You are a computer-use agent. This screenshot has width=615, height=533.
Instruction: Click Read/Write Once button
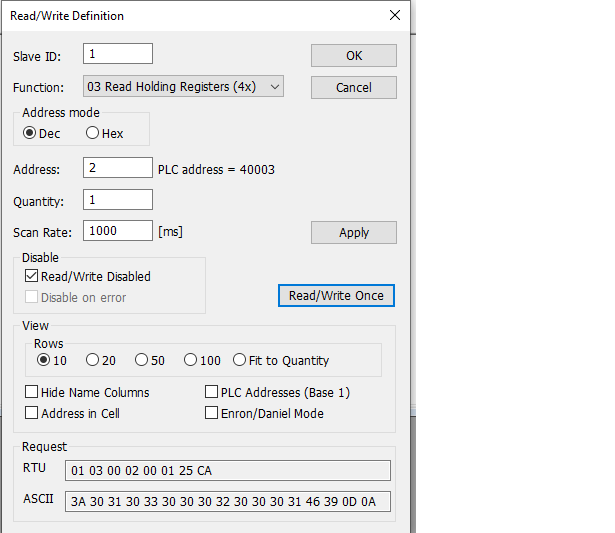(x=336, y=296)
